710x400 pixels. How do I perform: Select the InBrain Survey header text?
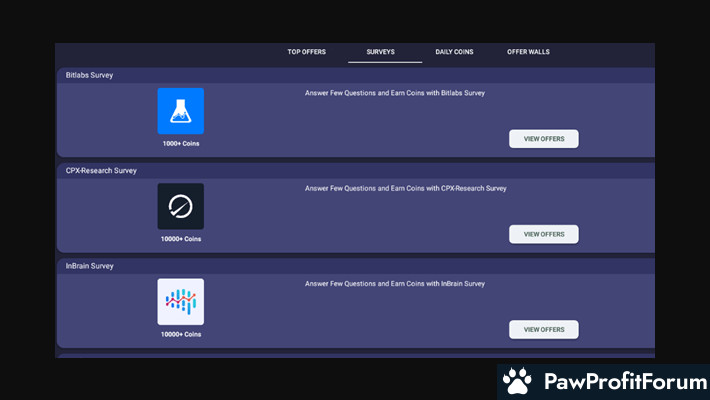[x=89, y=266]
